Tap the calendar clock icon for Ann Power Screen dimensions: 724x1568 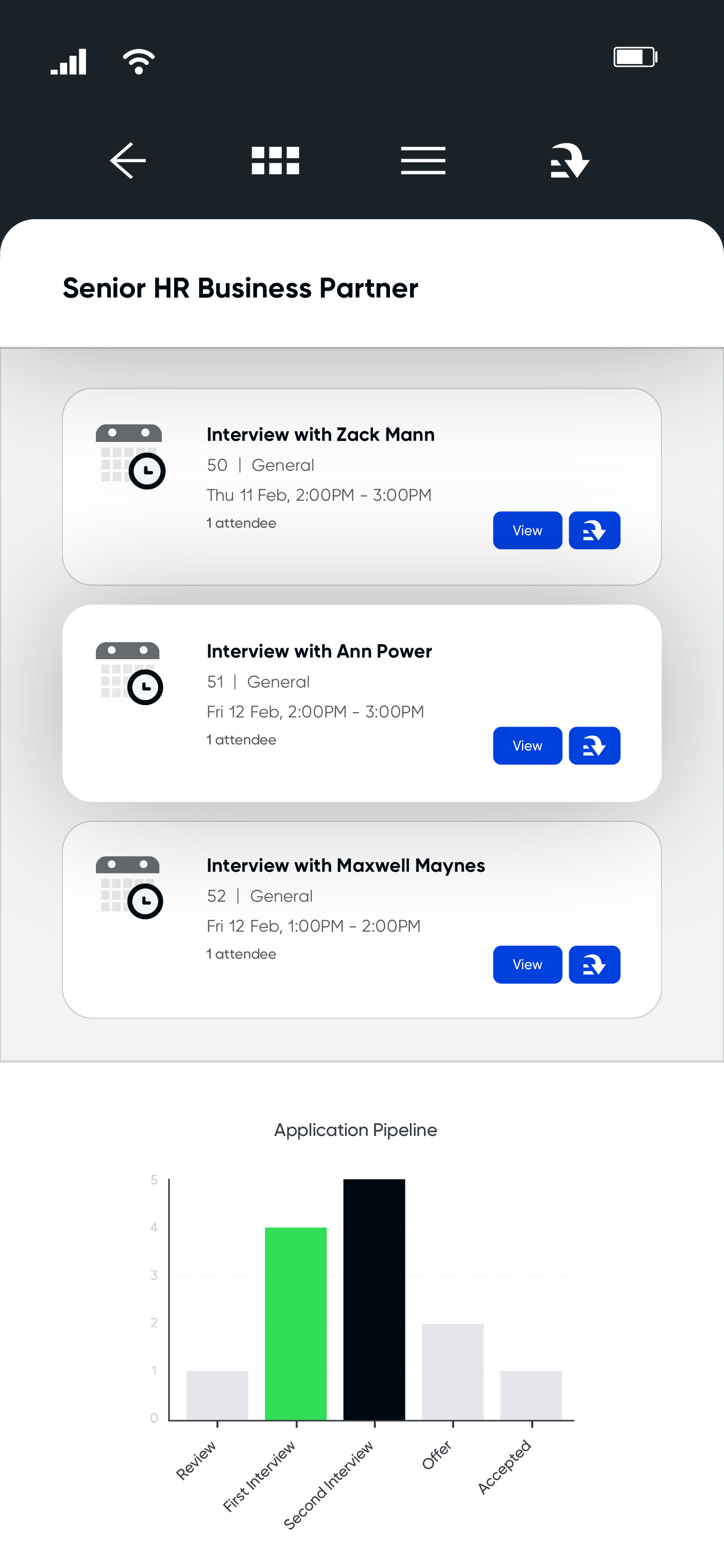tap(129, 673)
